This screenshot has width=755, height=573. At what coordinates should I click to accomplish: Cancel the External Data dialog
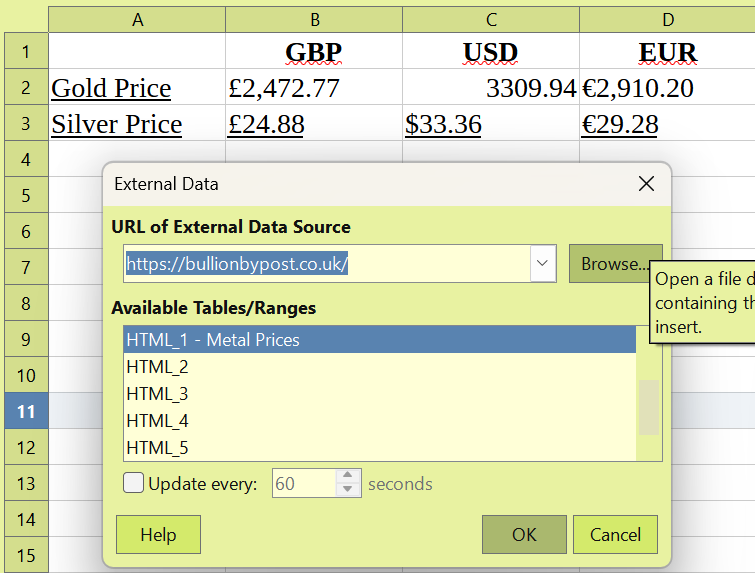coord(615,534)
